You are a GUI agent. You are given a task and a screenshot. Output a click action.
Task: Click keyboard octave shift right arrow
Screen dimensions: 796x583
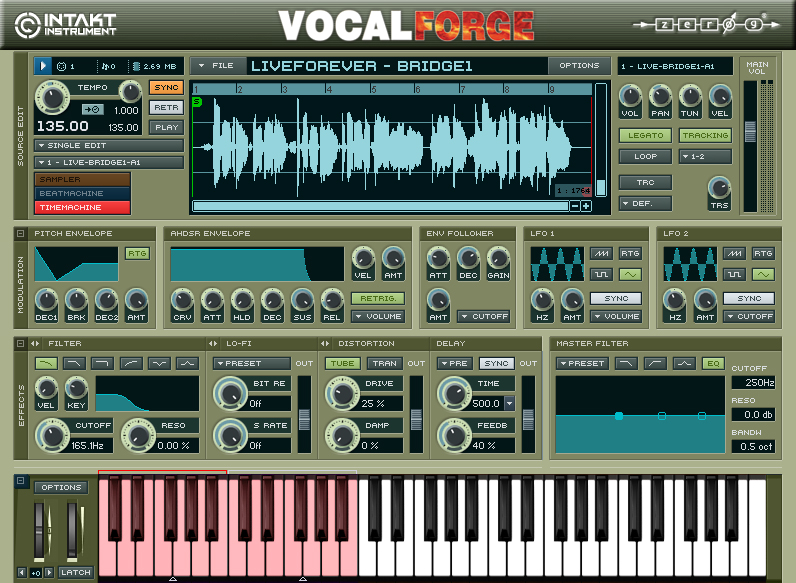49,572
